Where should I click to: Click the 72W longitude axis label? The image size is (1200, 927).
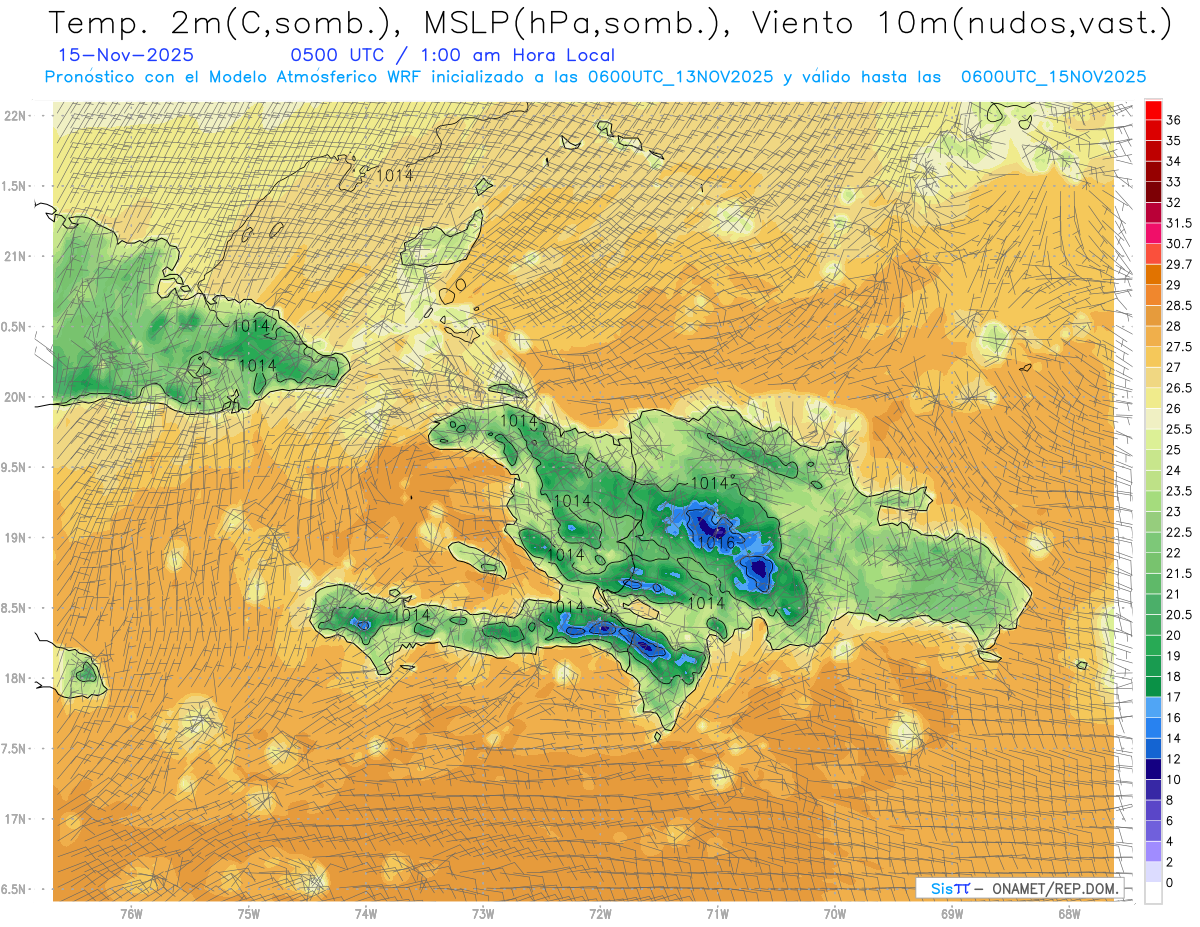pyautogui.click(x=601, y=914)
